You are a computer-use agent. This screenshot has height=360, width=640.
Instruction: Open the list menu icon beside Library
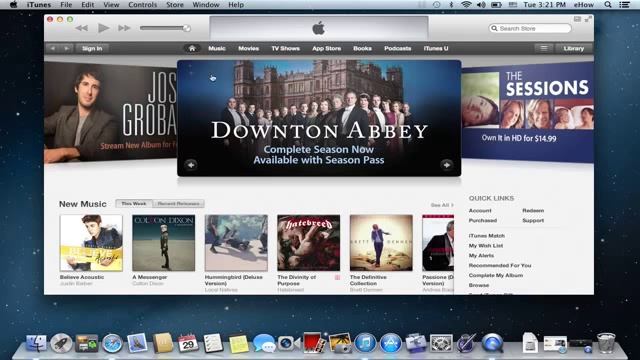pos(544,48)
